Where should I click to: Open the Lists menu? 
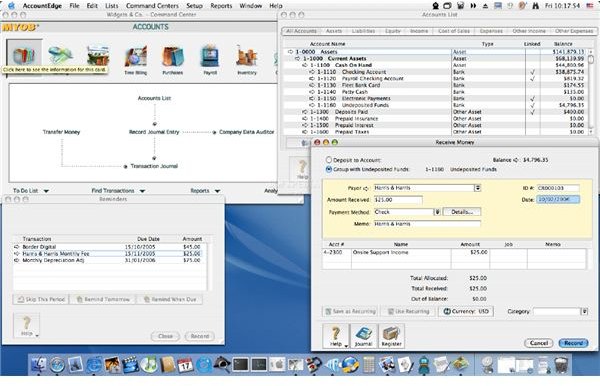[x=111, y=6]
